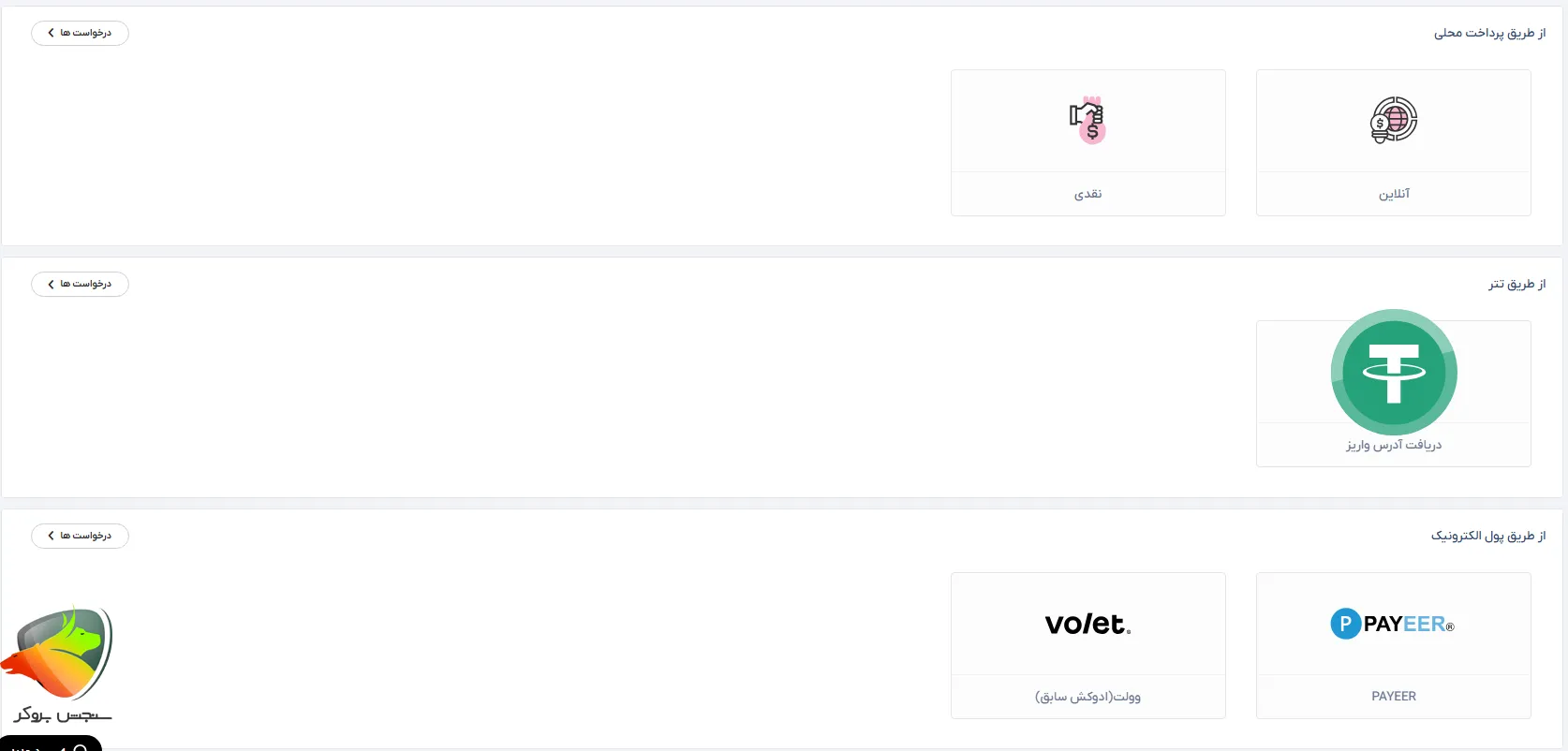Select the green Tether coin logo

[x=1394, y=372]
